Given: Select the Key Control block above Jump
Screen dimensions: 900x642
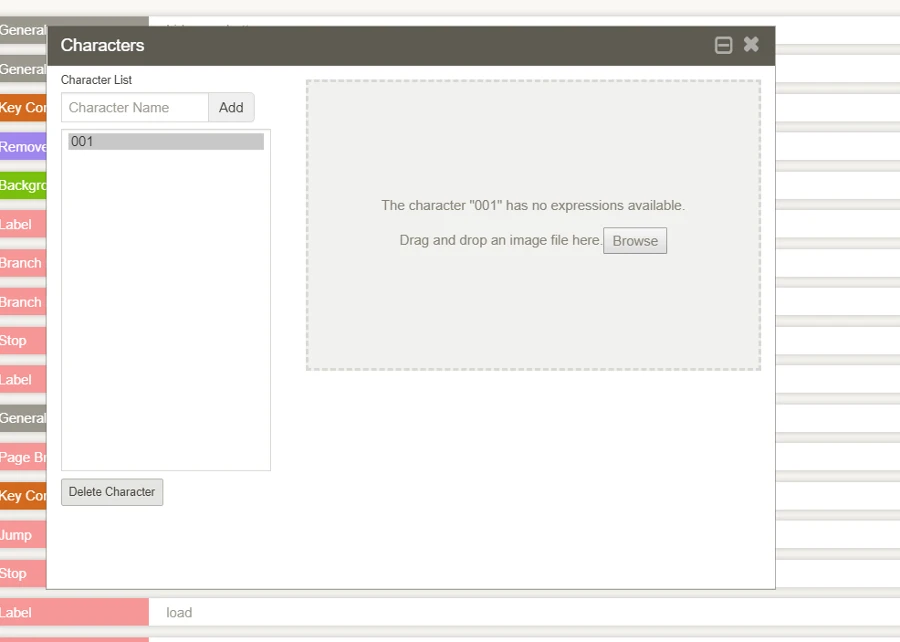Looking at the screenshot, I should (23, 496).
